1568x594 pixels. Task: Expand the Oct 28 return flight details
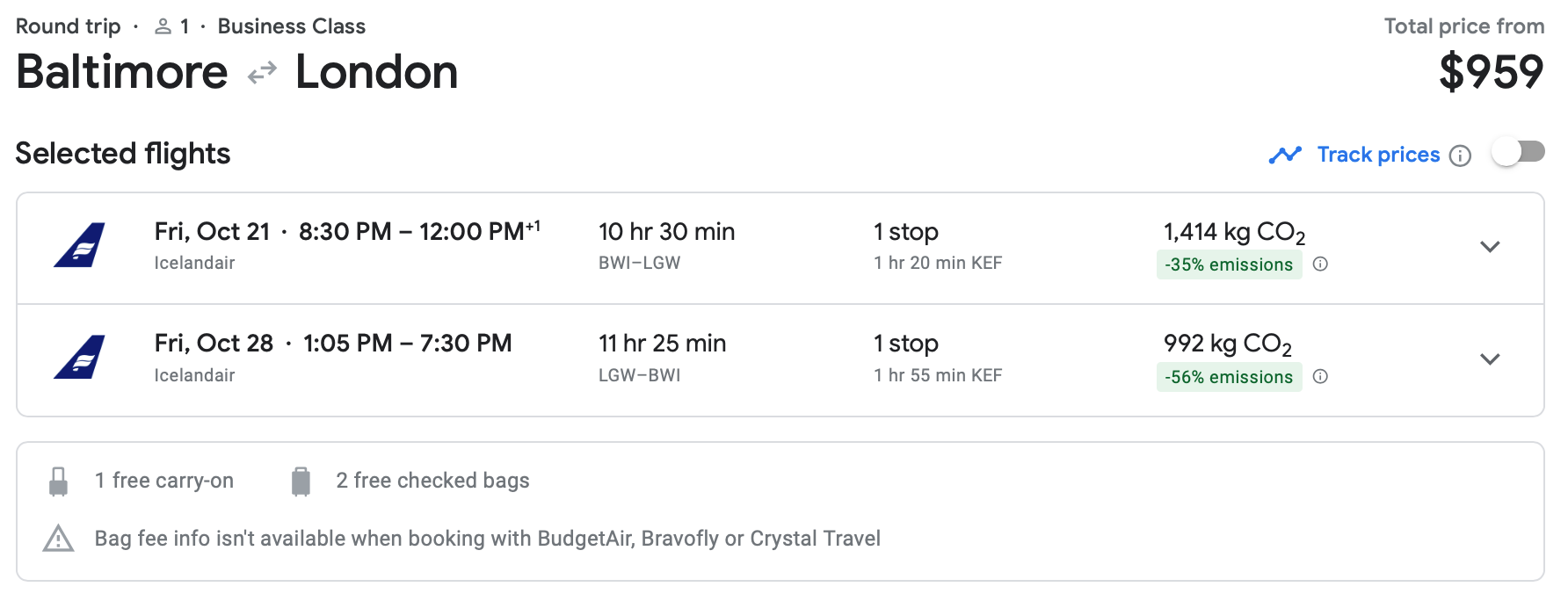1490,359
